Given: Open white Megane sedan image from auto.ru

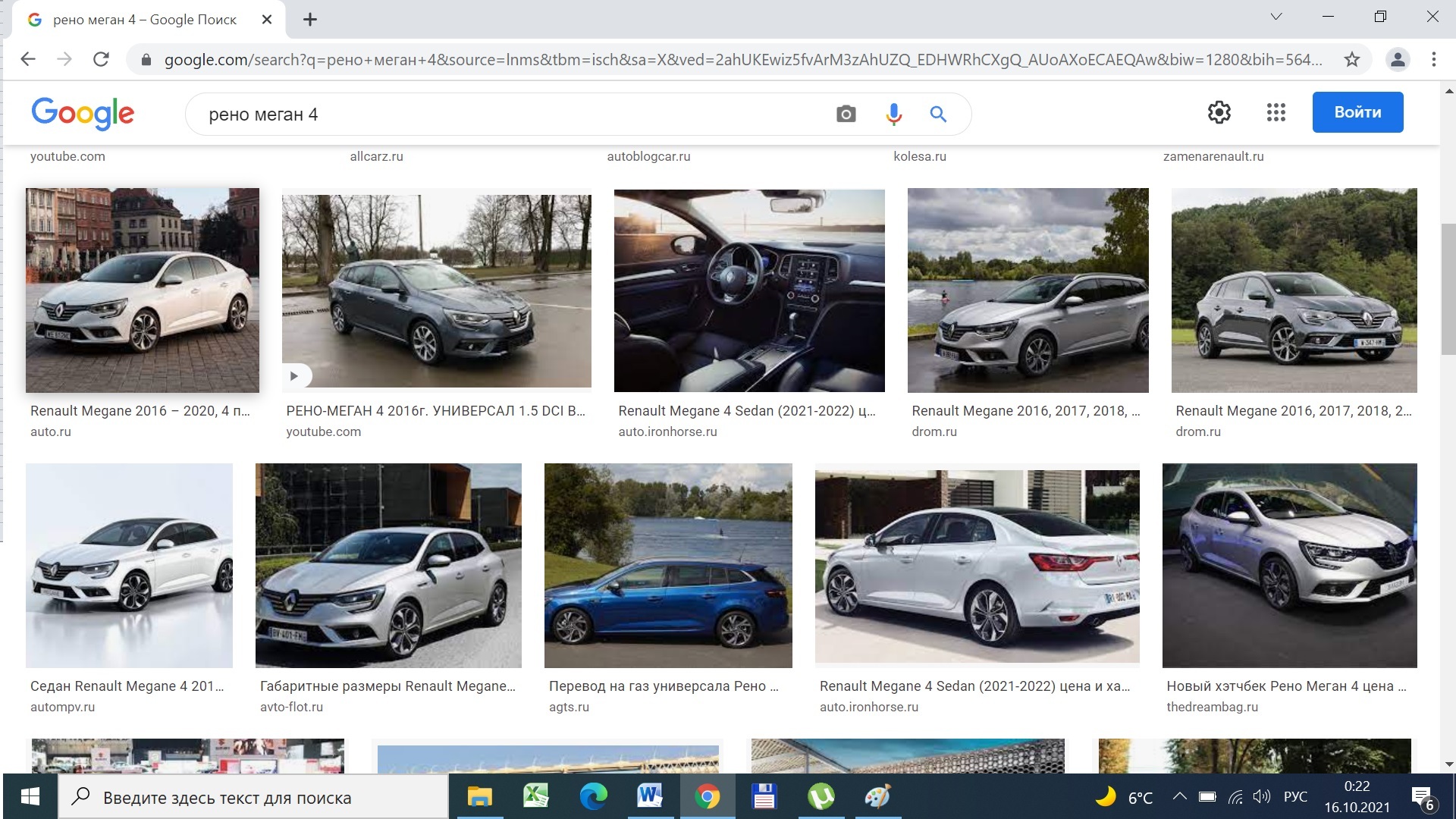Looking at the screenshot, I should [143, 290].
